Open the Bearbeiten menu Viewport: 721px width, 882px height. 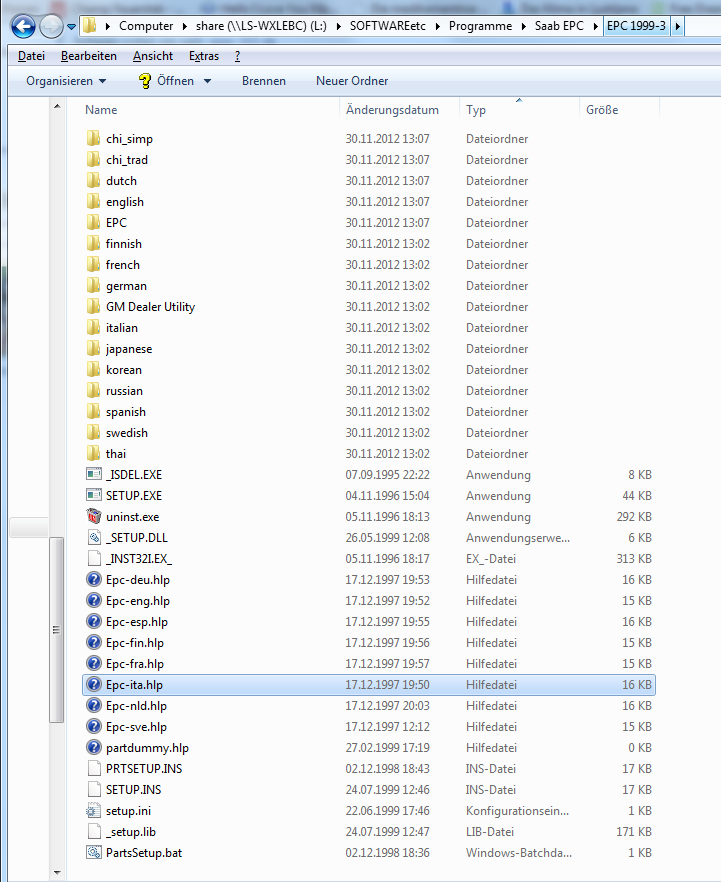click(89, 56)
